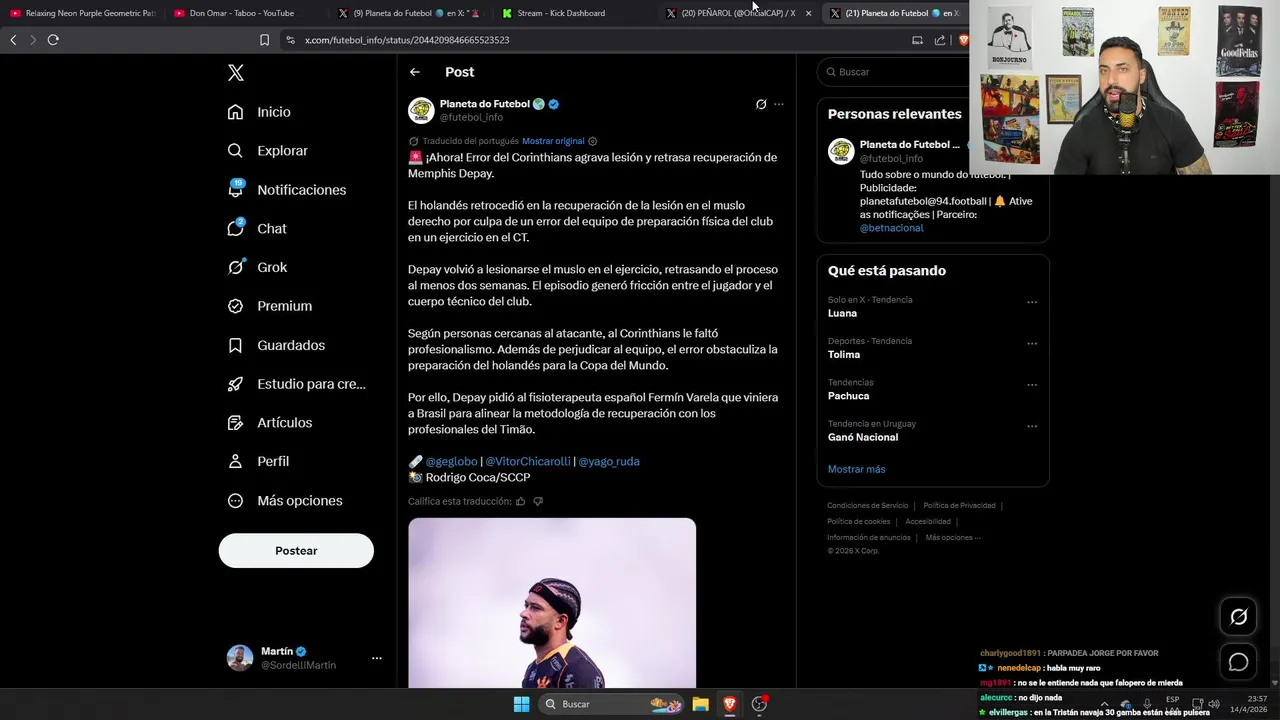Open Pachuca trend options menu
Screen dimensions: 1280x720
[1032, 384]
